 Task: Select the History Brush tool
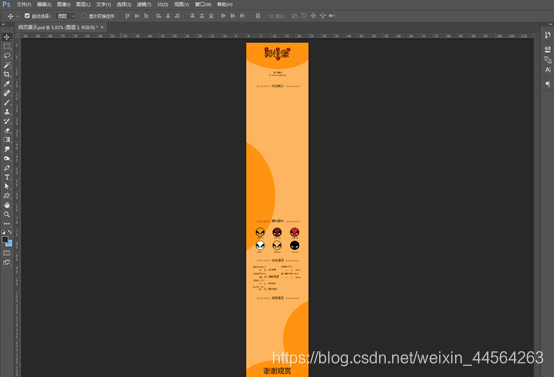pyautogui.click(x=7, y=121)
